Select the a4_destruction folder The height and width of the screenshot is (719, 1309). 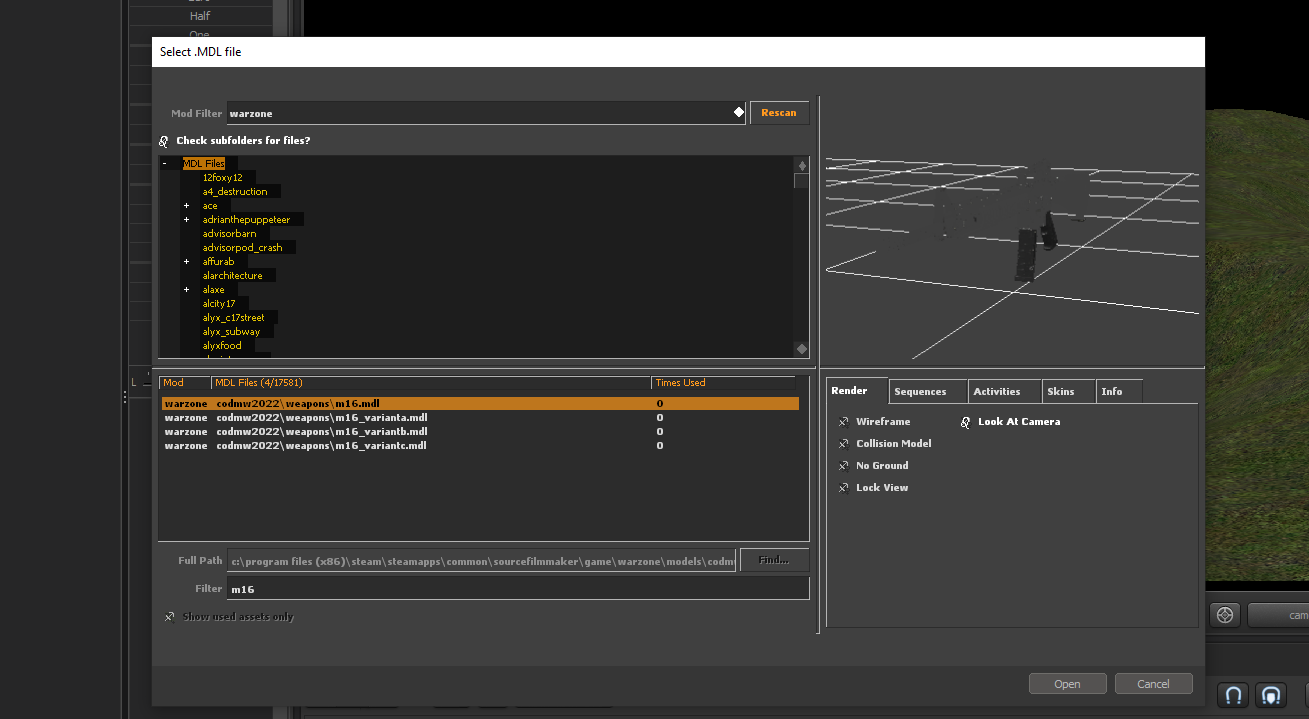point(235,191)
